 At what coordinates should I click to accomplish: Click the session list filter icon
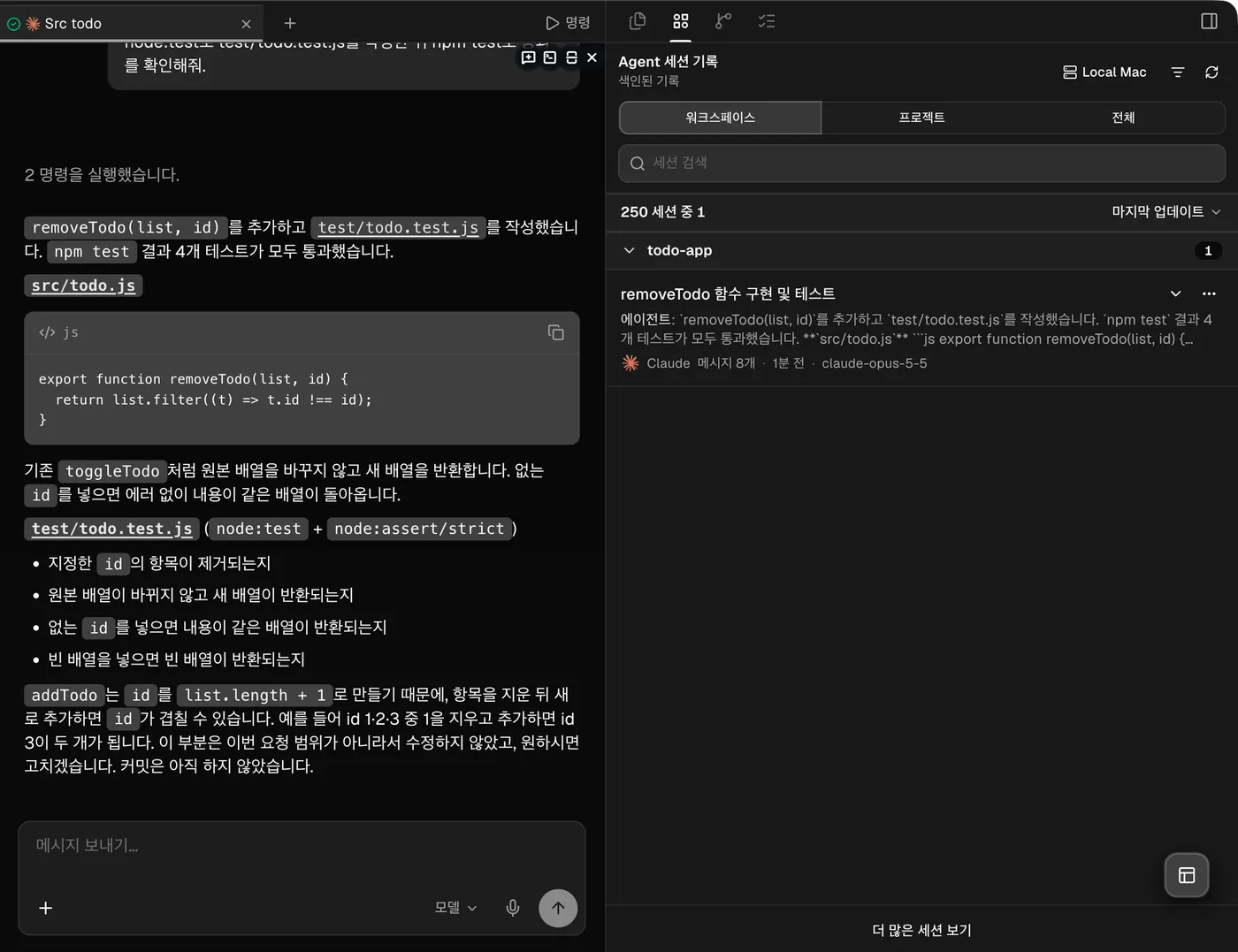pos(1177,72)
